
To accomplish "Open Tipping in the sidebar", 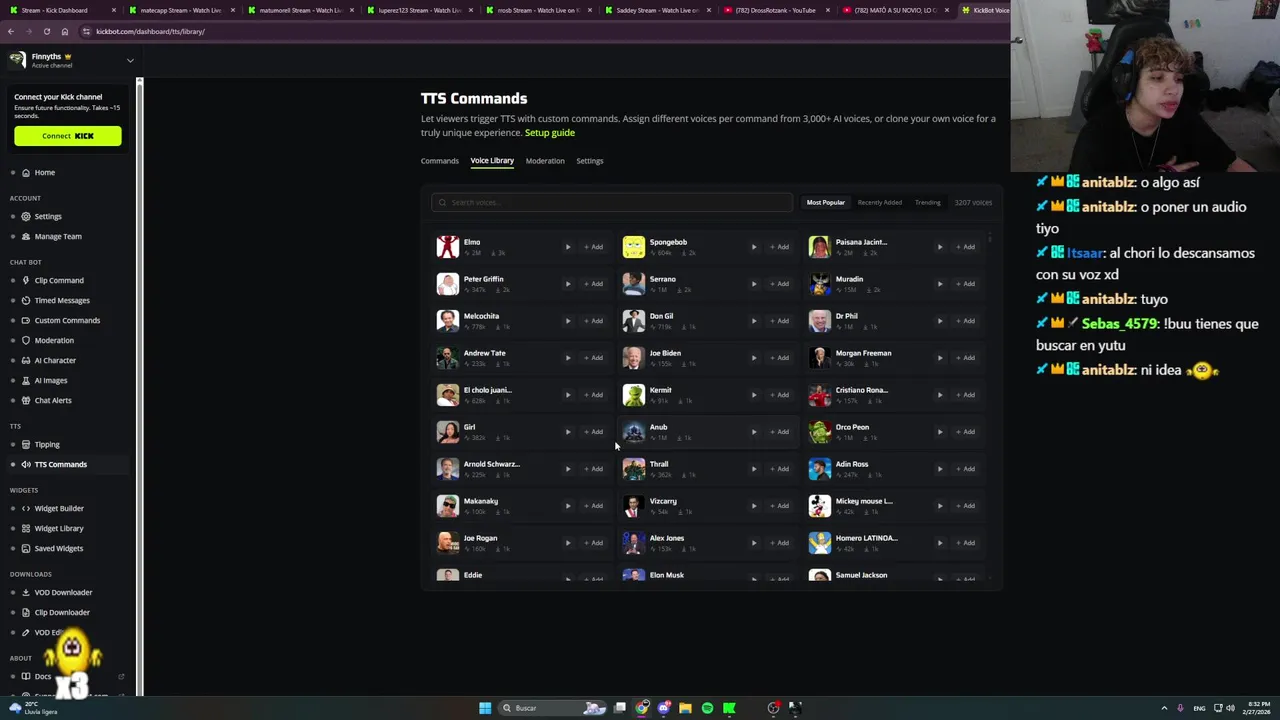I will coord(47,445).
